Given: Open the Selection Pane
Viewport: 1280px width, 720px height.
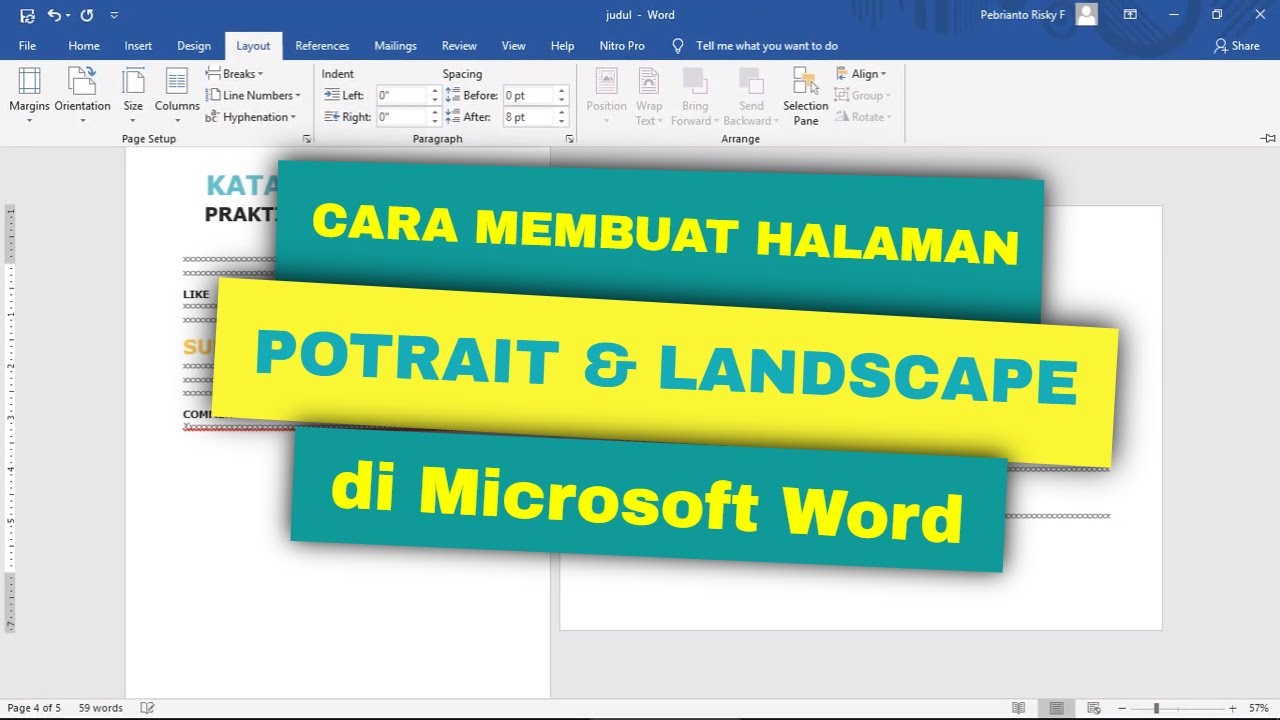Looking at the screenshot, I should pos(806,96).
